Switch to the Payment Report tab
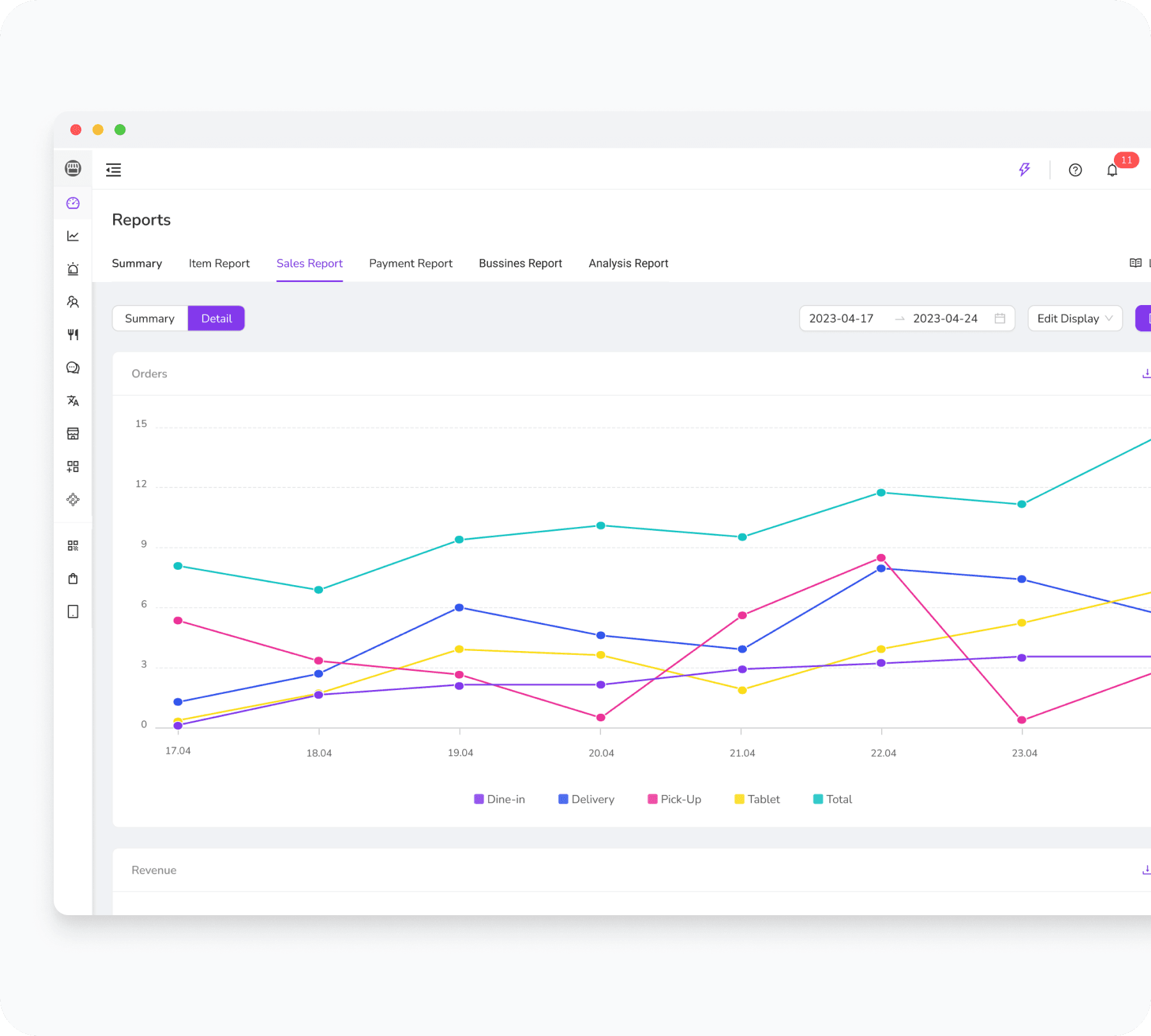The width and height of the screenshot is (1151, 1036). pos(411,263)
